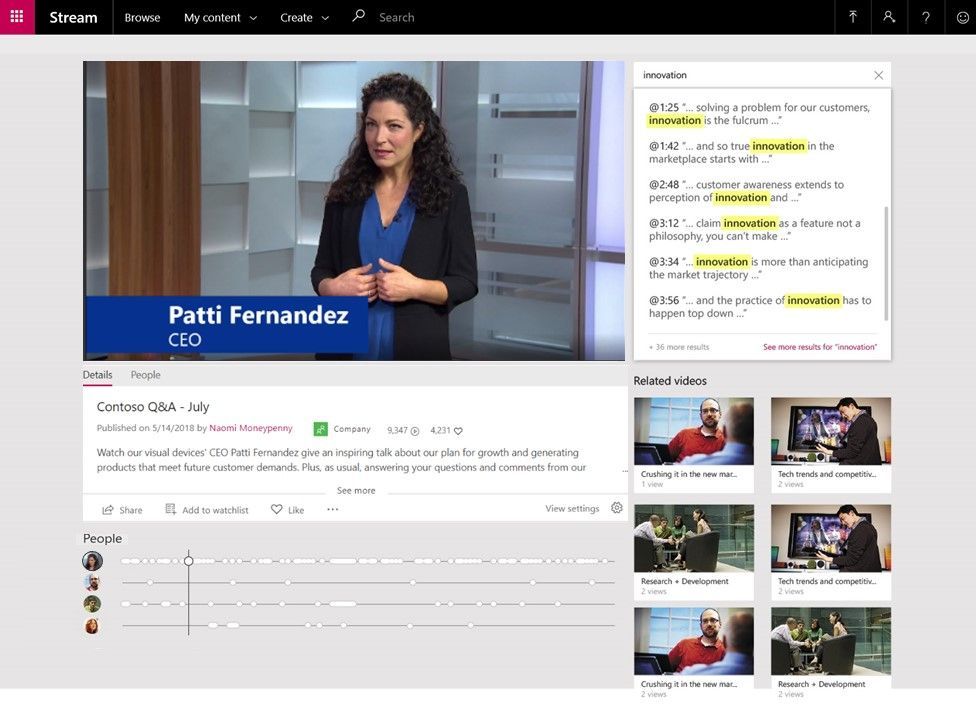Image resolution: width=976 pixels, height=704 pixels.
Task: Open the three-dot more actions menu
Action: click(x=332, y=509)
